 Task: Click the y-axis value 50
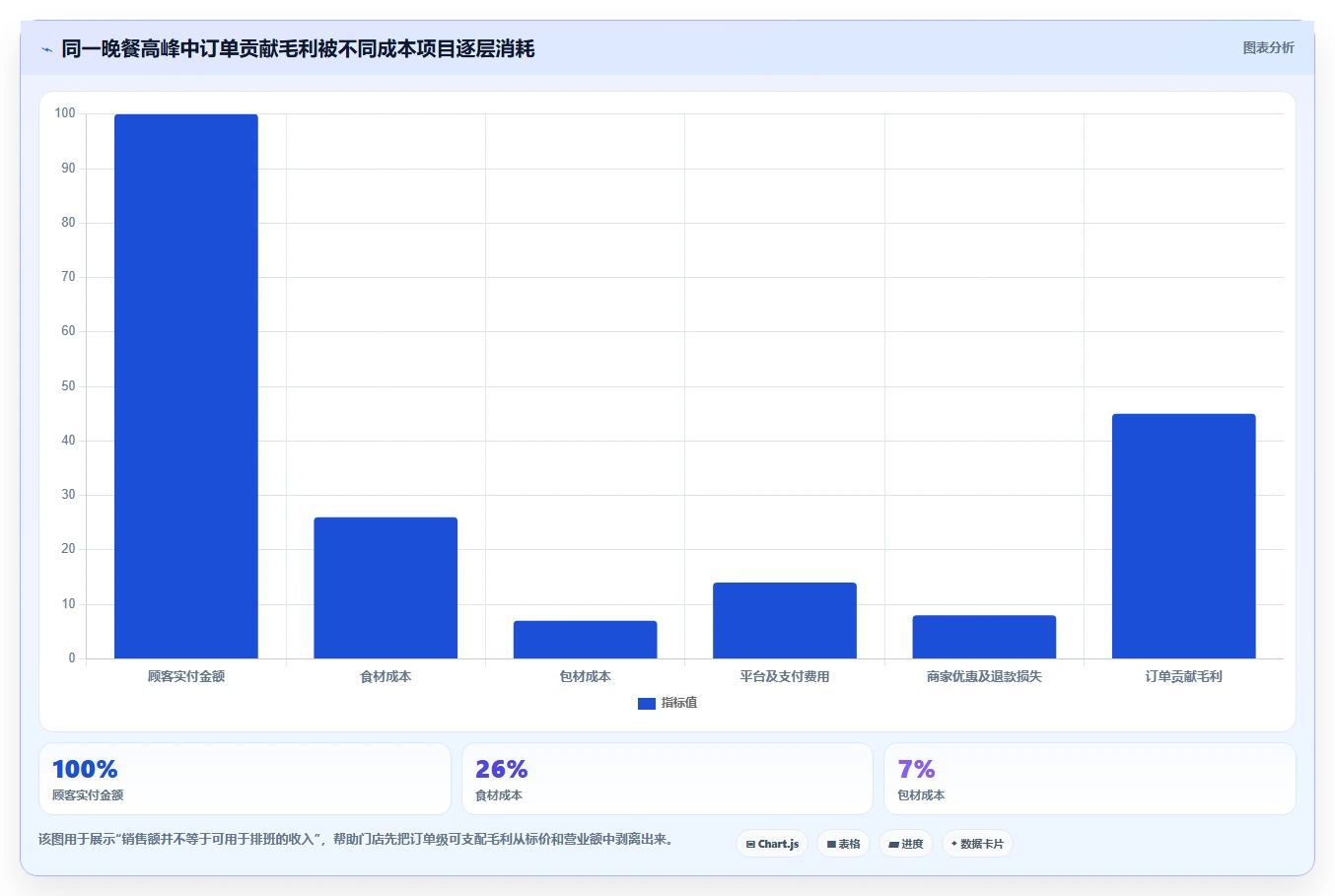68,386
